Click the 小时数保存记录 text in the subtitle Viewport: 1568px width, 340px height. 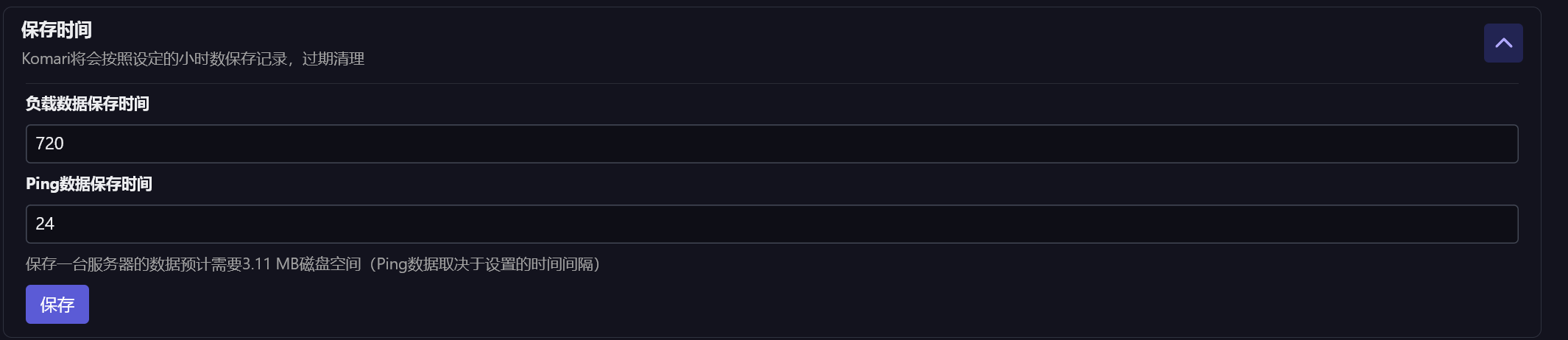[233, 59]
